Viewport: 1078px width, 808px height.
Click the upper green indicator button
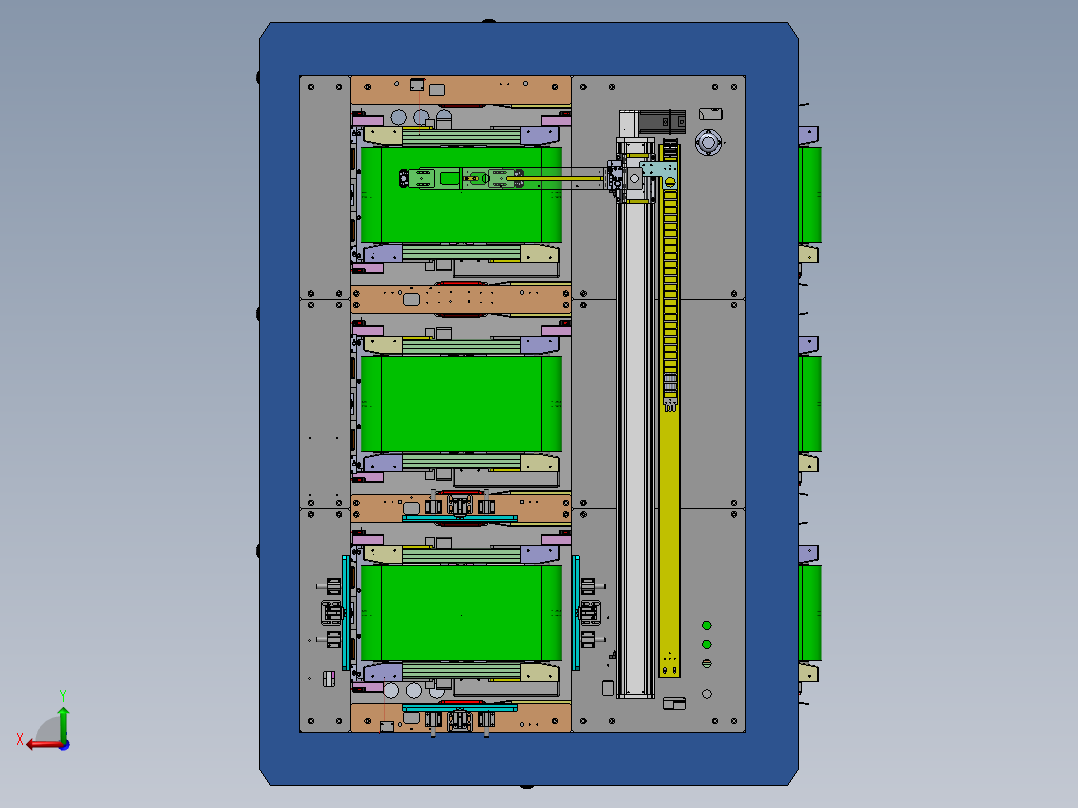pyautogui.click(x=707, y=625)
